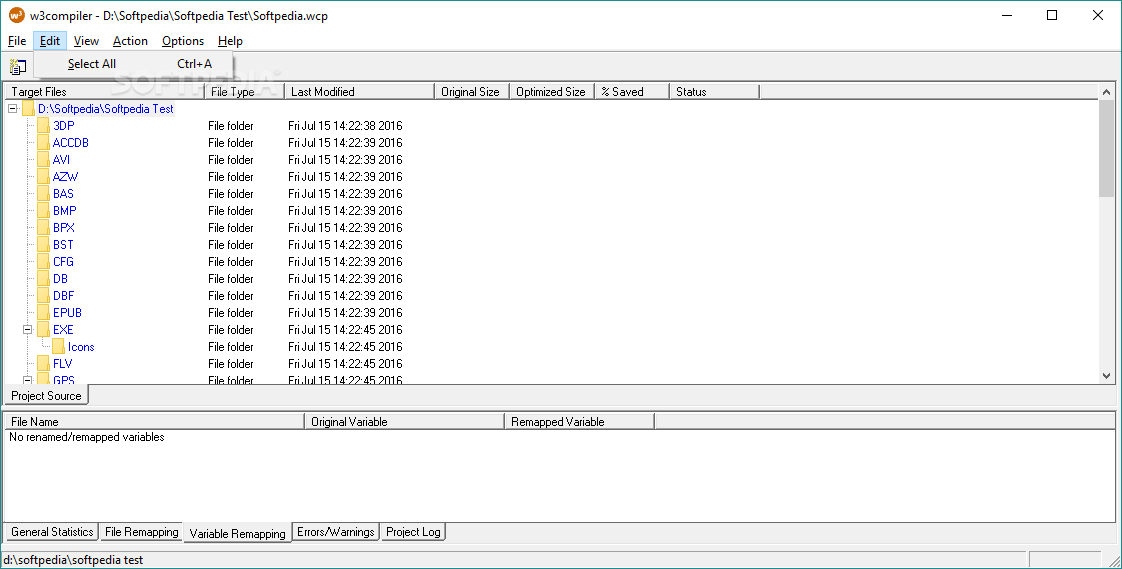1122x569 pixels.
Task: Open the Project Log tab
Action: (x=413, y=532)
